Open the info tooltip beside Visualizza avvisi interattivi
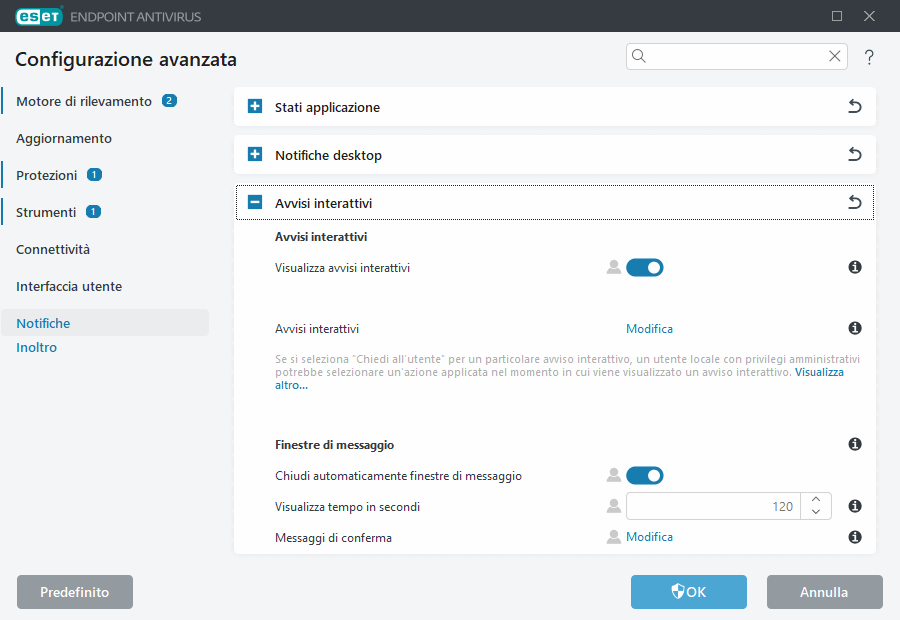900x620 pixels. pyautogui.click(x=855, y=267)
